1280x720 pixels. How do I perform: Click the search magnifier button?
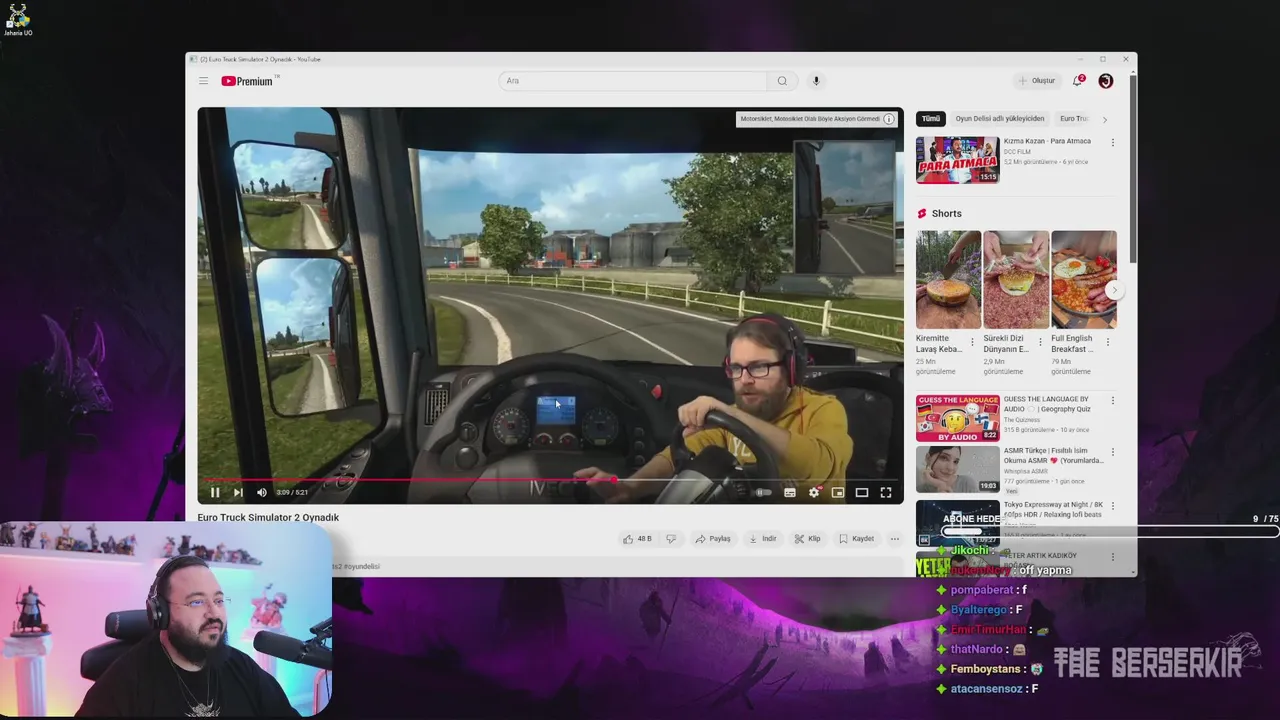(782, 81)
